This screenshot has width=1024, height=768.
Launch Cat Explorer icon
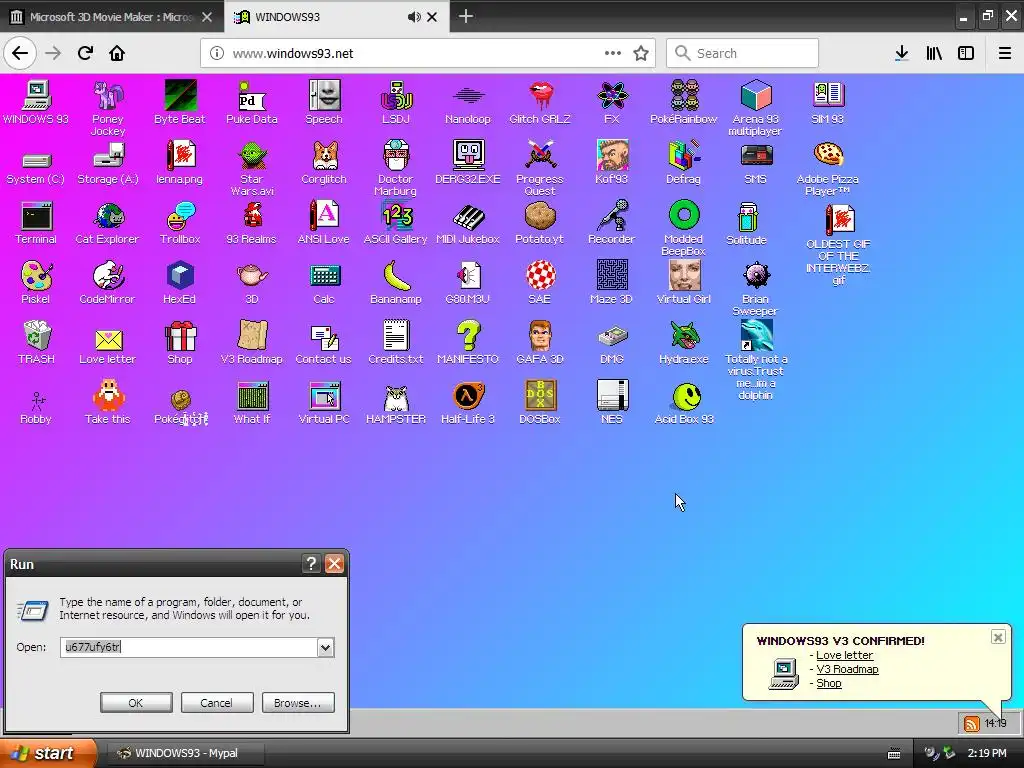[108, 216]
